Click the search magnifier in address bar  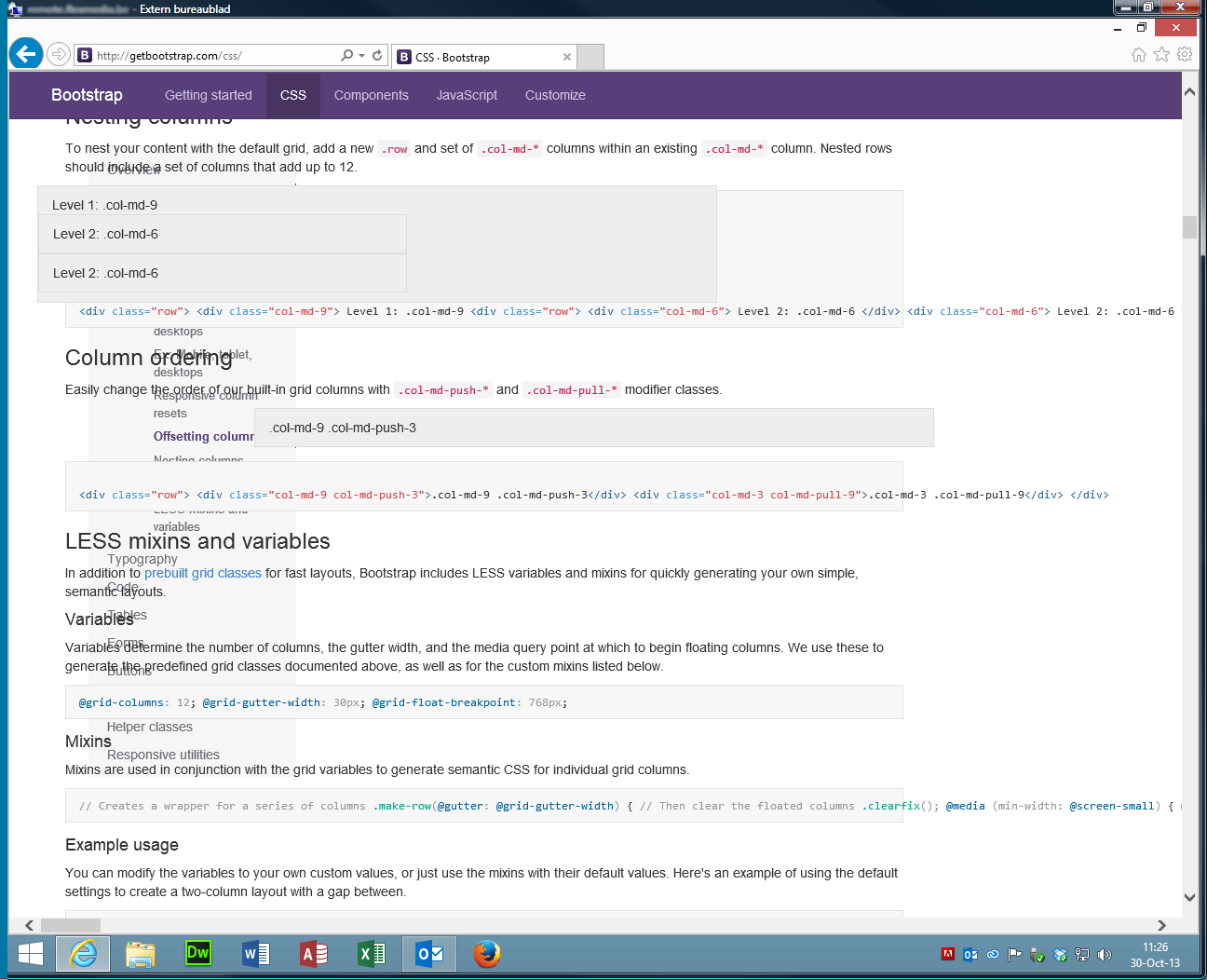(346, 56)
